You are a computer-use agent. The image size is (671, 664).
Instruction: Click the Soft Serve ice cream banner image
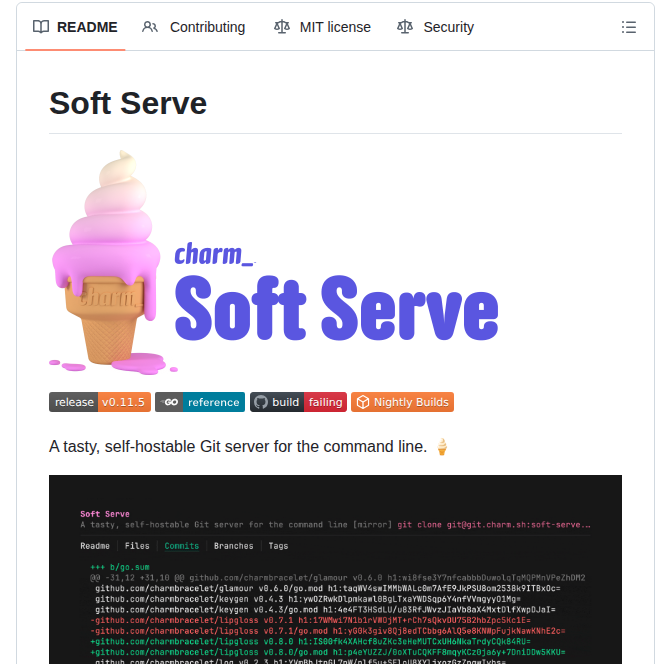pyautogui.click(x=274, y=263)
